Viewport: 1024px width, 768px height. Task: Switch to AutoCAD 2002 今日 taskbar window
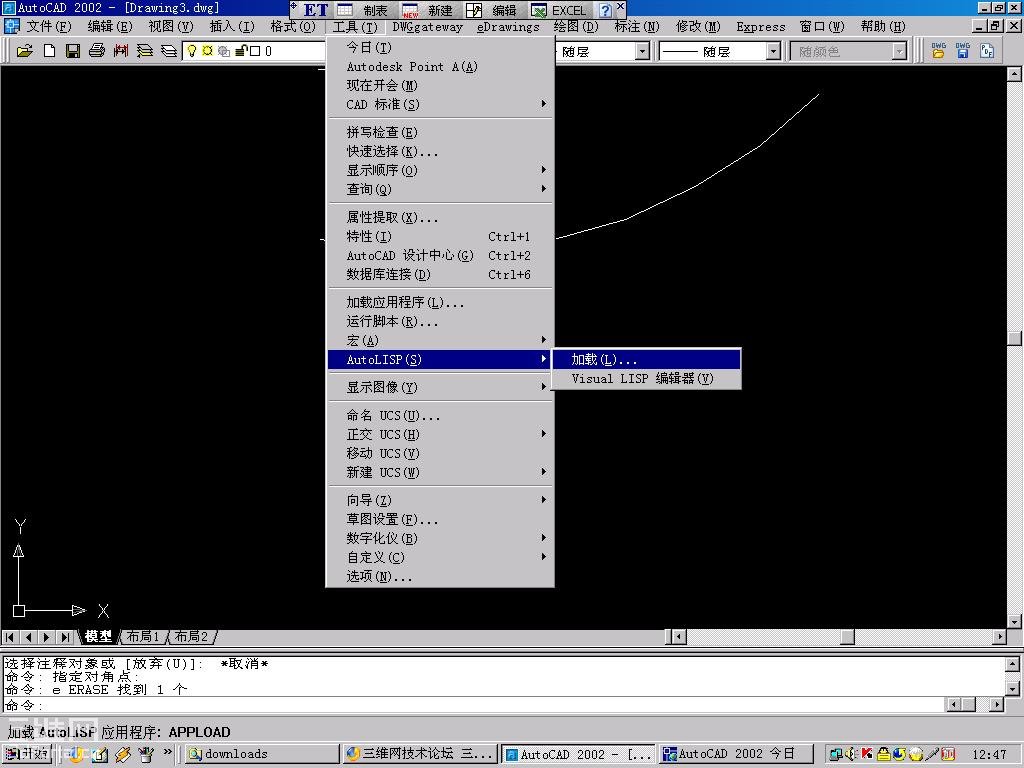pyautogui.click(x=736, y=754)
